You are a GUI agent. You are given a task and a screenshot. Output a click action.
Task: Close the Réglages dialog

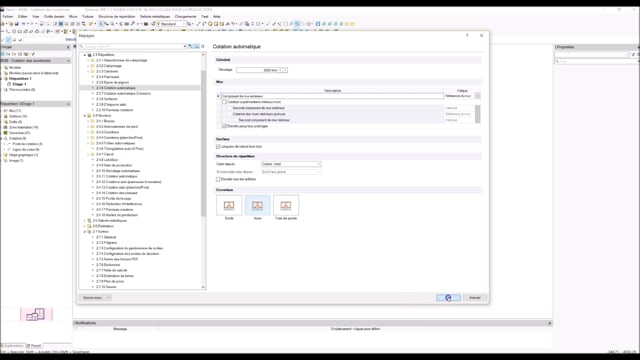[482, 36]
